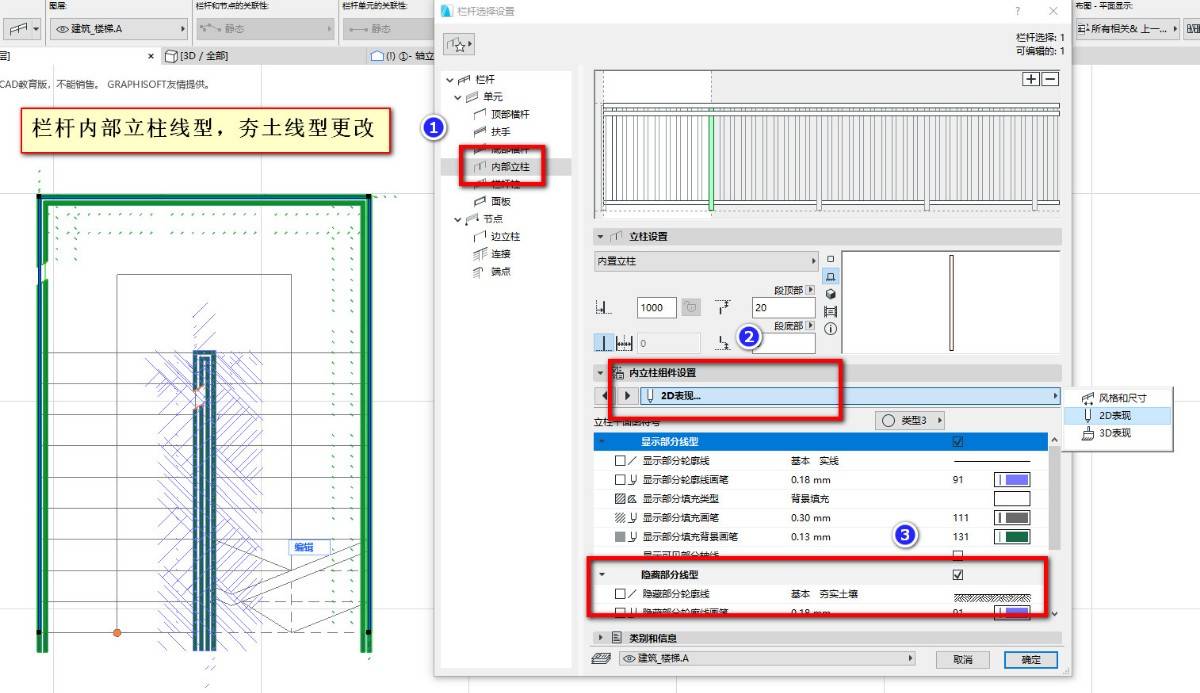Open the 类型3 symbol type dropdown

pyautogui.click(x=910, y=421)
